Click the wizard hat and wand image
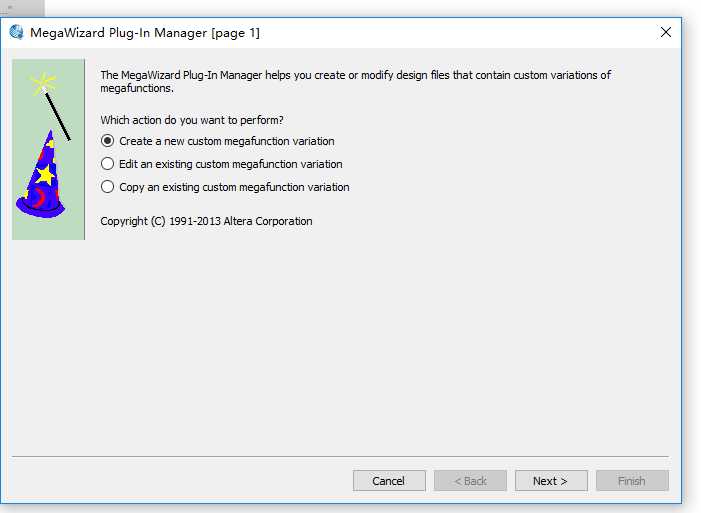Viewport: 701px width, 513px height. [48, 149]
